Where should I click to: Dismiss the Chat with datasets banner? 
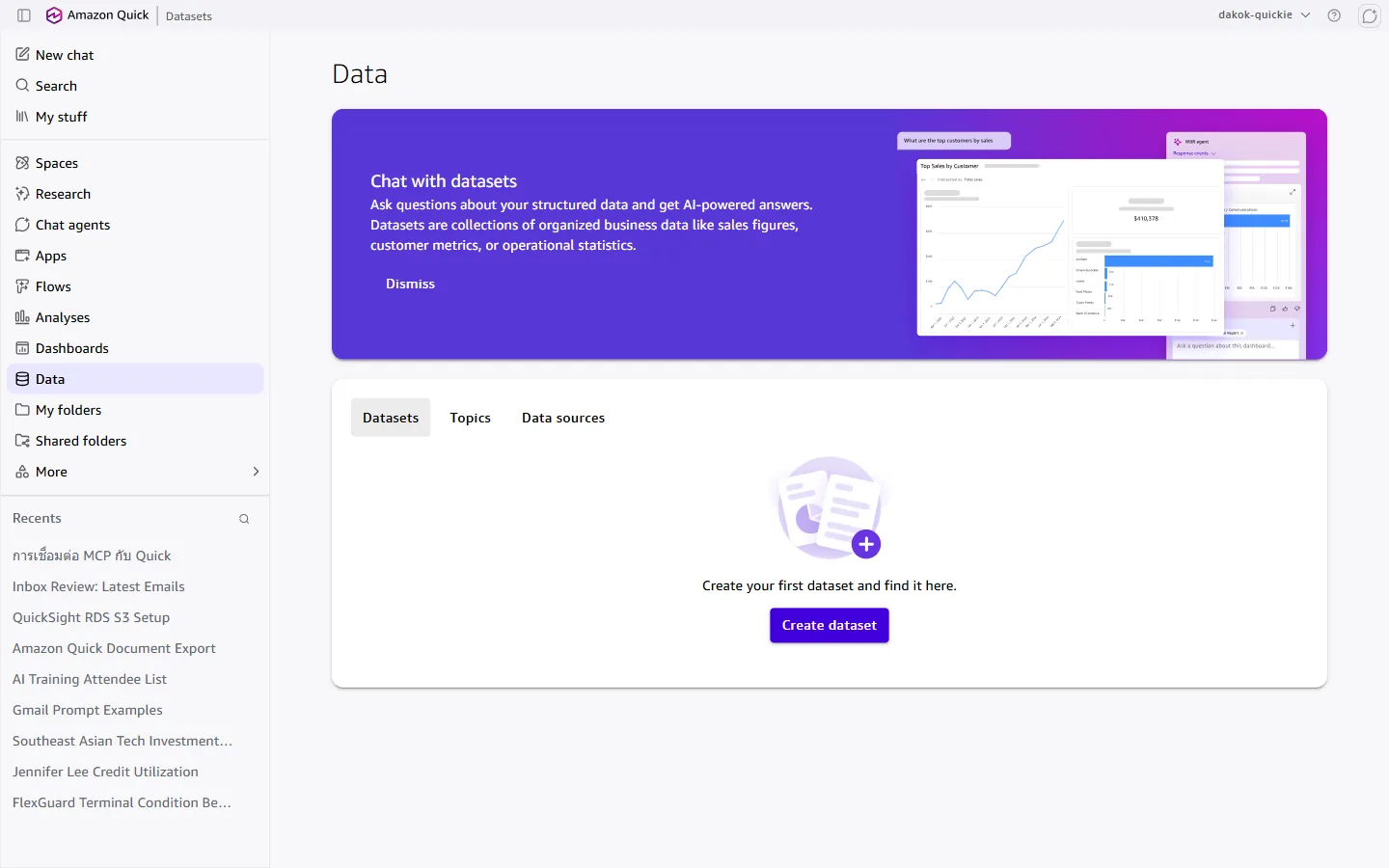(410, 284)
